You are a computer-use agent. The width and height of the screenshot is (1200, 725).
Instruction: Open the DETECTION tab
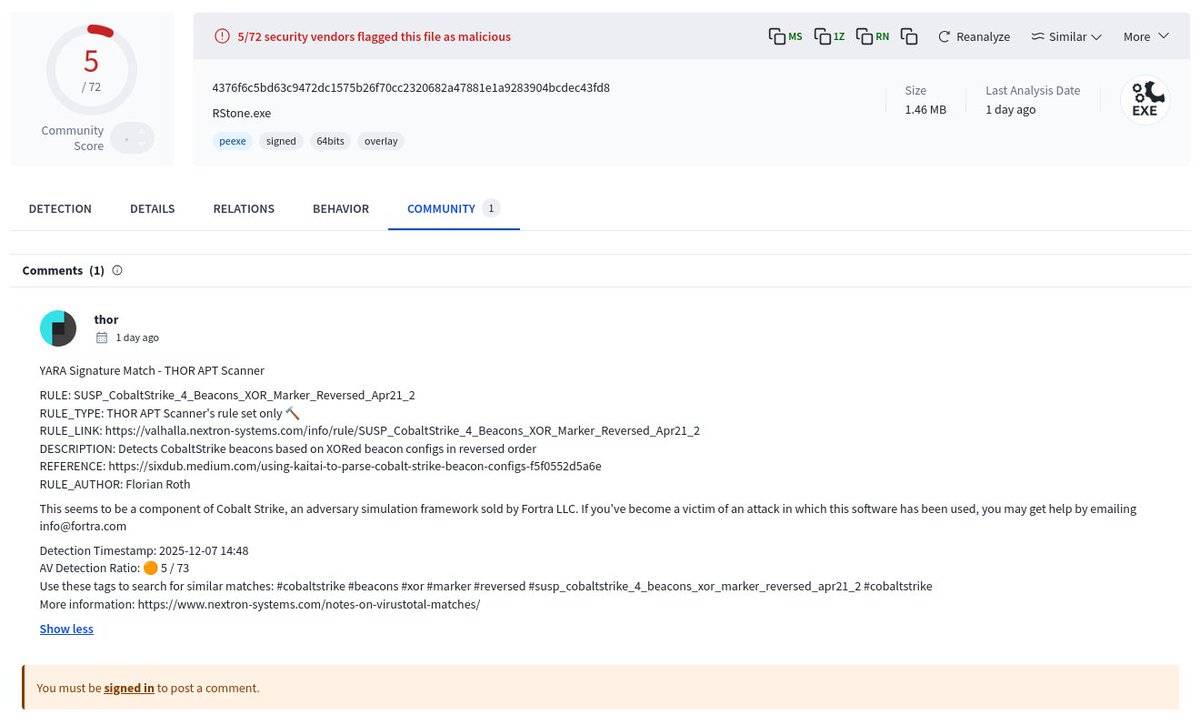click(60, 208)
